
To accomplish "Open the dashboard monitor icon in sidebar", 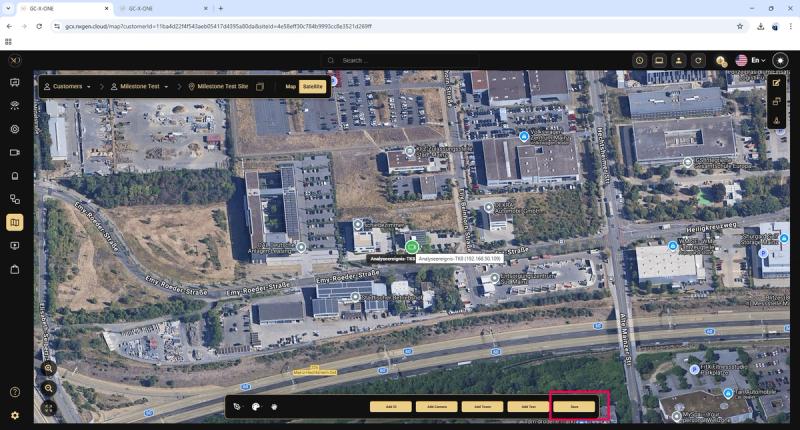I will 15,83.
